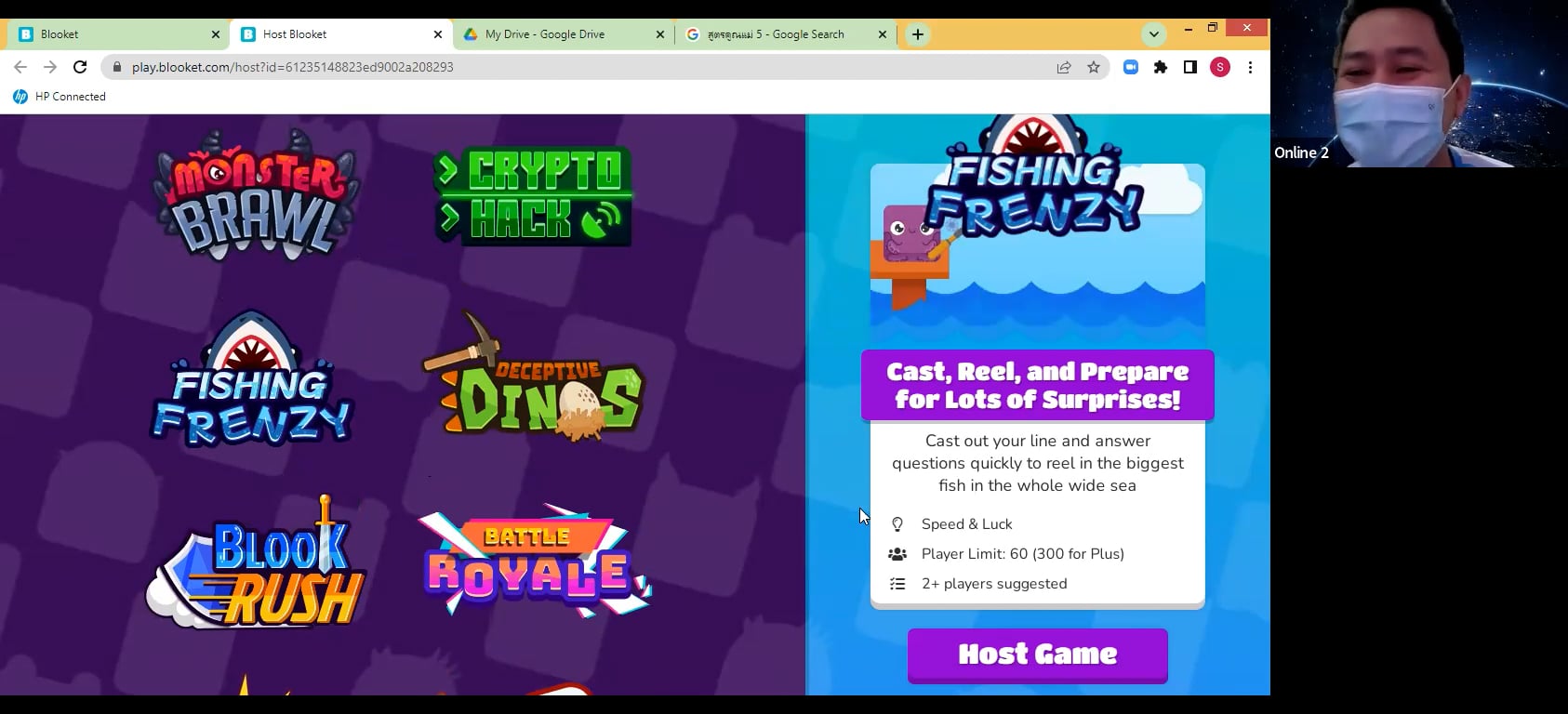Click the Speed & Luck lightbulb icon

[x=897, y=524]
